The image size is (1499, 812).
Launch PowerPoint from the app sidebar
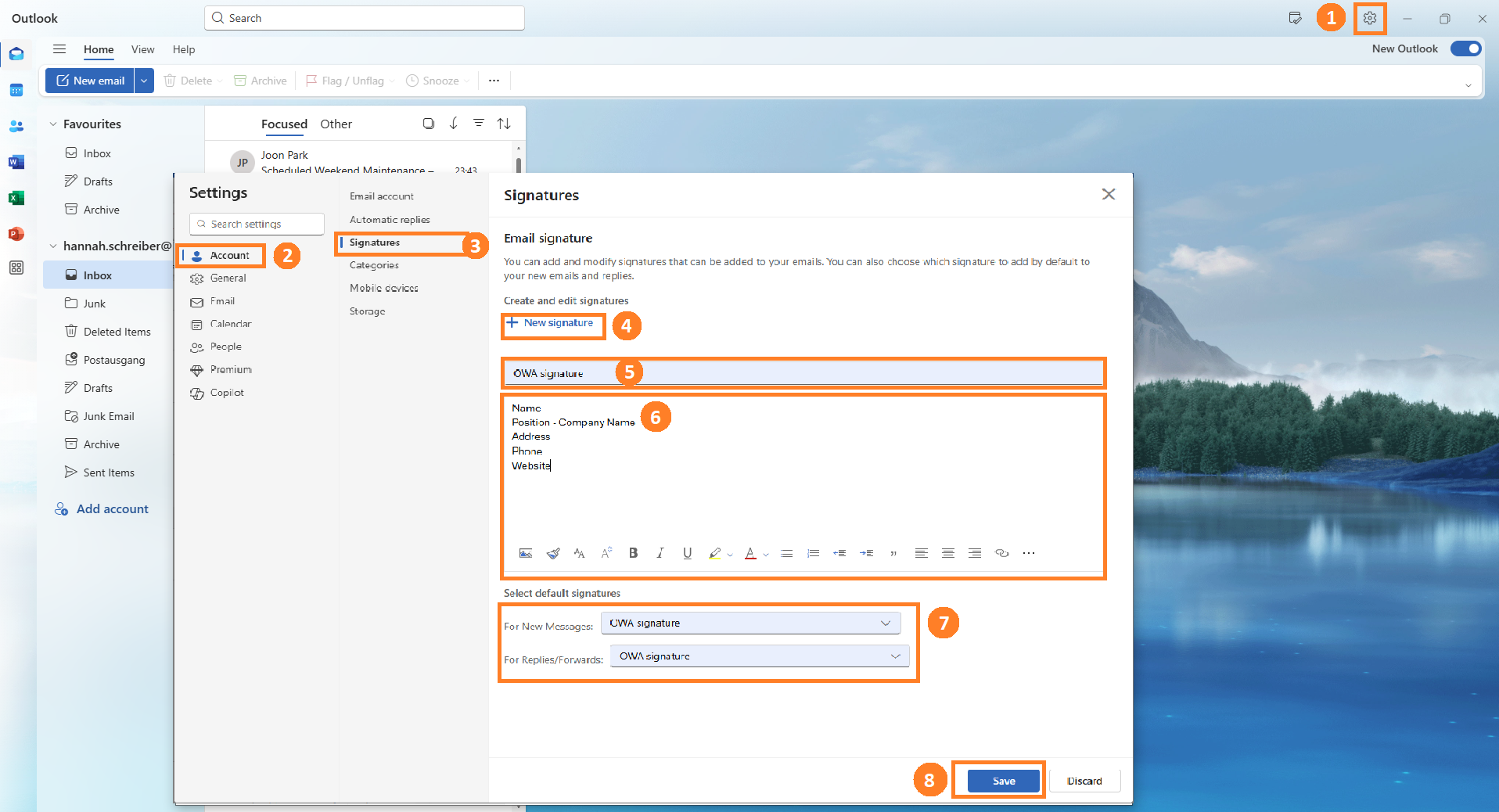(16, 234)
